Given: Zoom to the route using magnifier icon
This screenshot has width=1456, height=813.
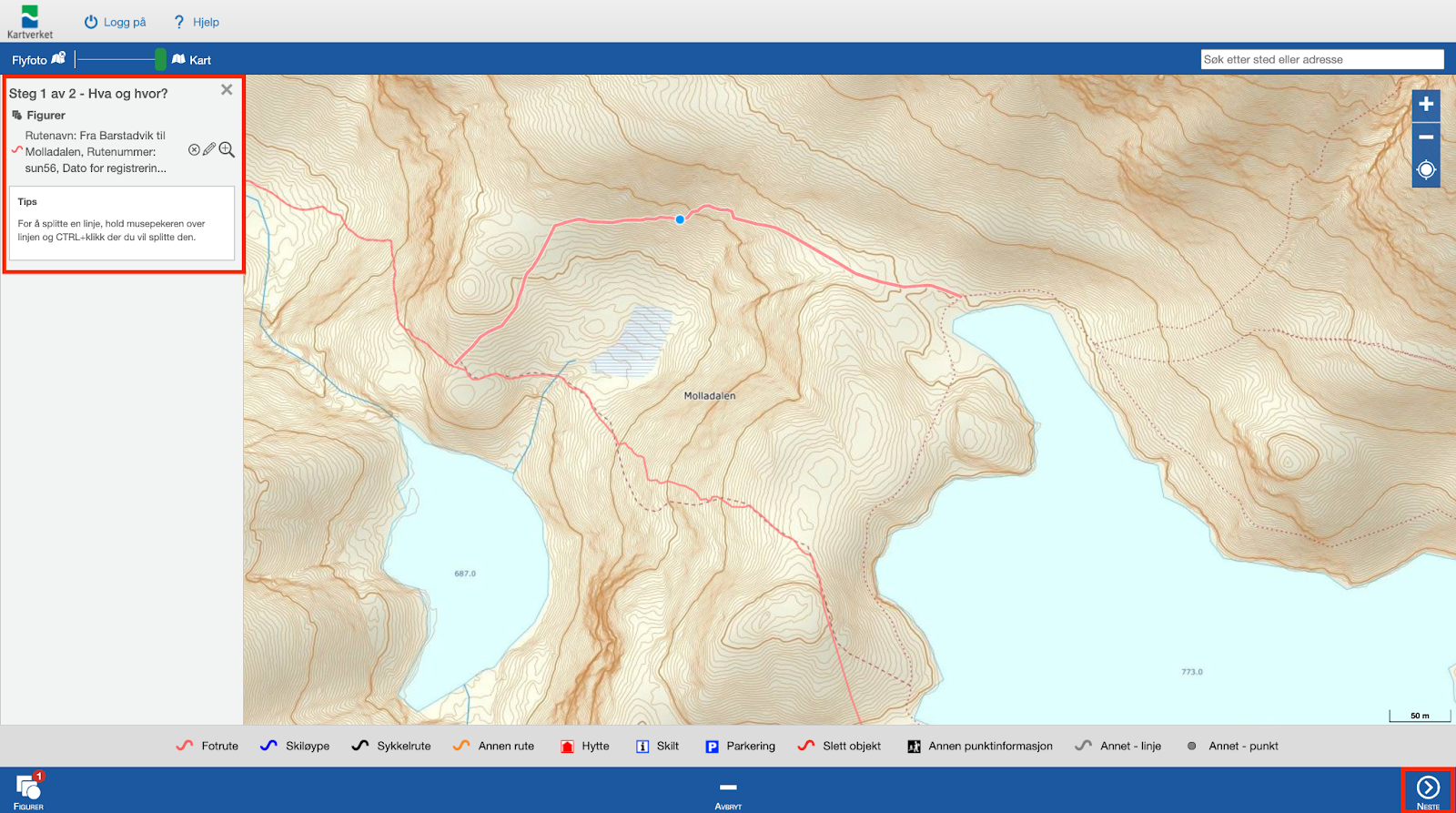Looking at the screenshot, I should point(227,149).
